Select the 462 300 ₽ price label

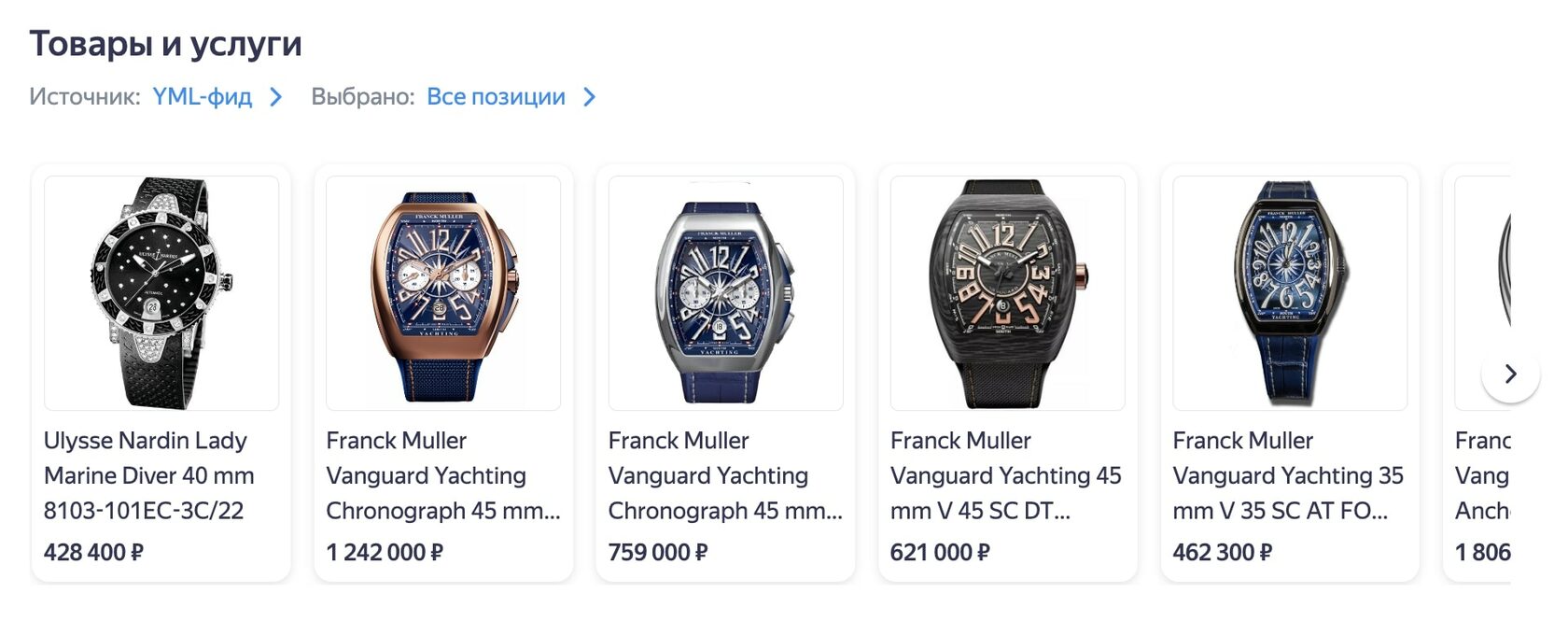1222,552
